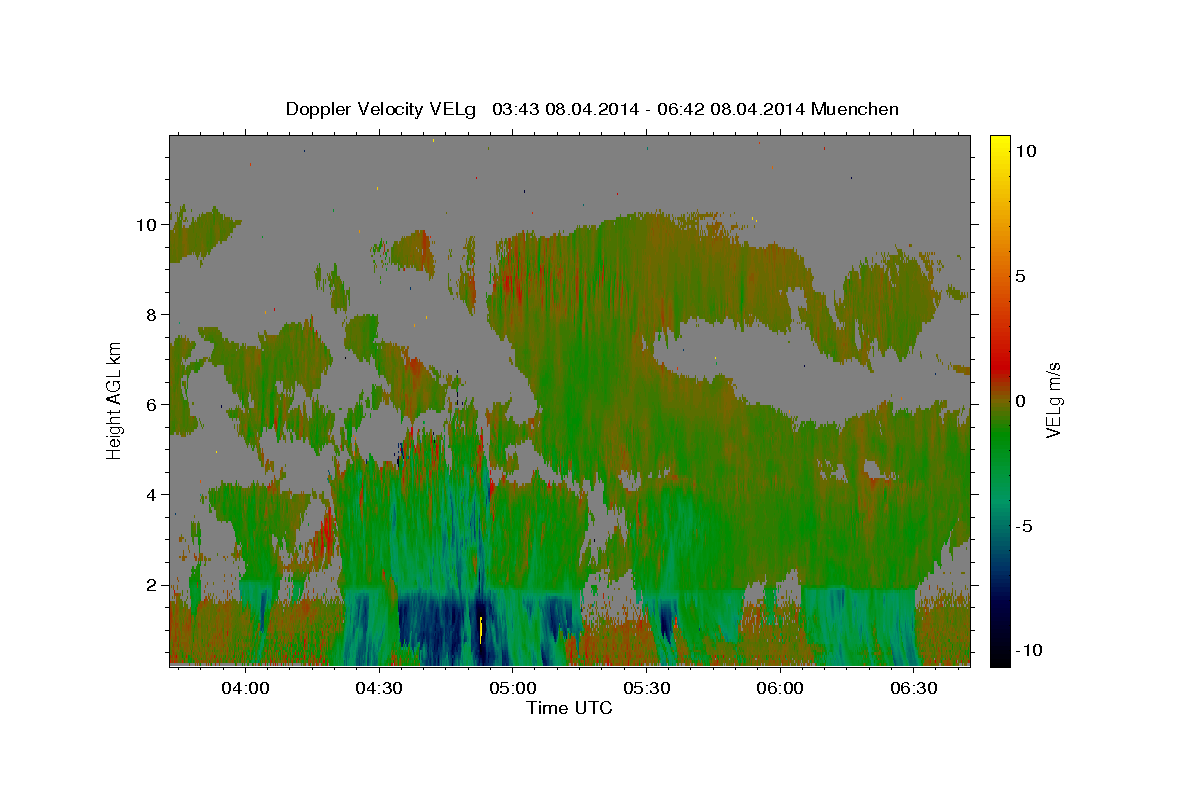Click 'Muenchen' in the plot title
The height and width of the screenshot is (800, 1200).
[855, 109]
